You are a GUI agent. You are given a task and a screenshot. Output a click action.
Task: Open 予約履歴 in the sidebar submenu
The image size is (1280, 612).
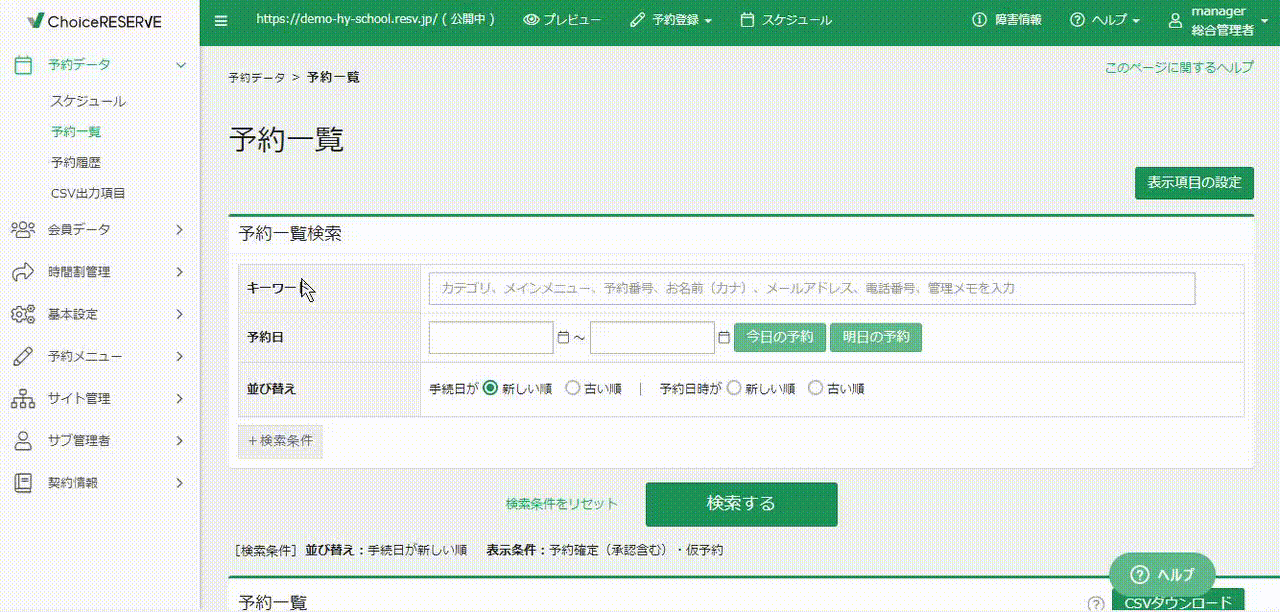point(76,162)
